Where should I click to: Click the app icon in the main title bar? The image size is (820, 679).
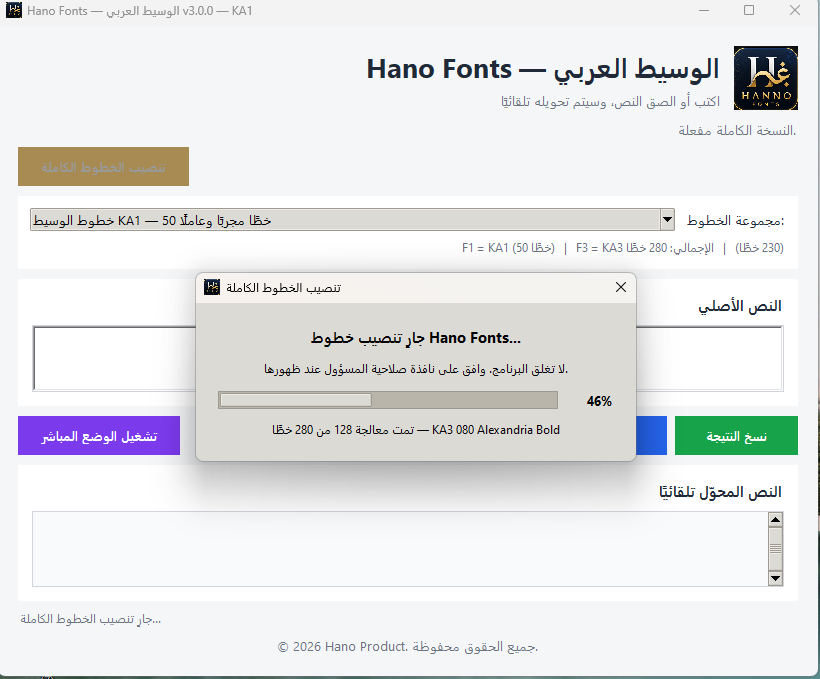click(x=14, y=10)
